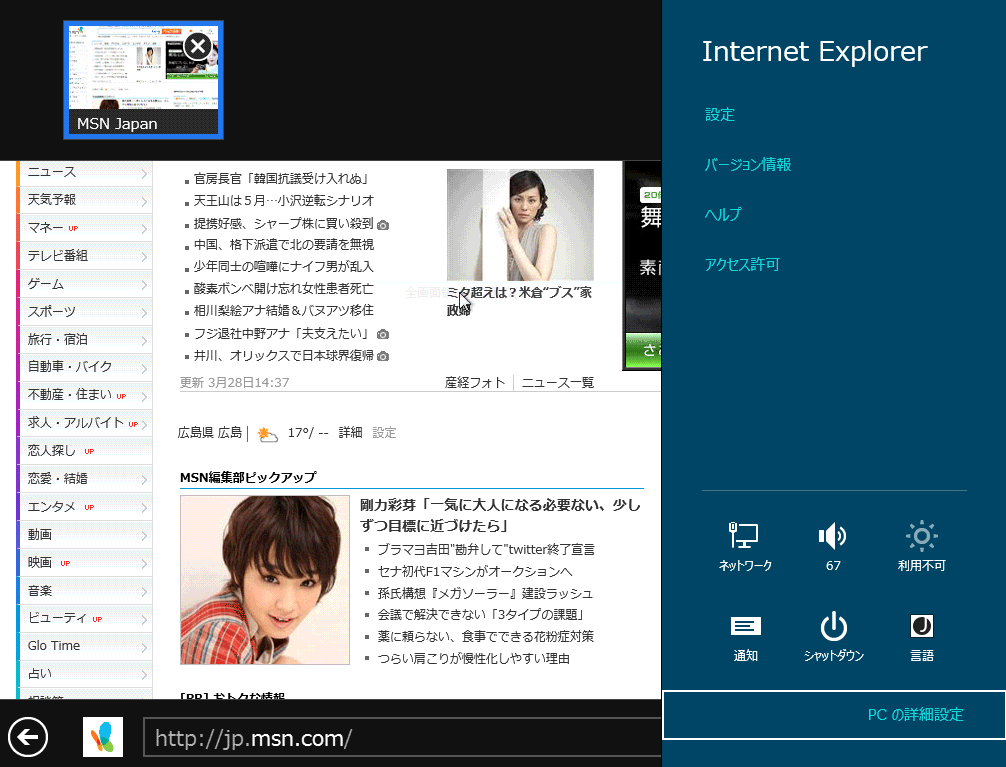Open the 通知 notifications icon

click(x=746, y=637)
